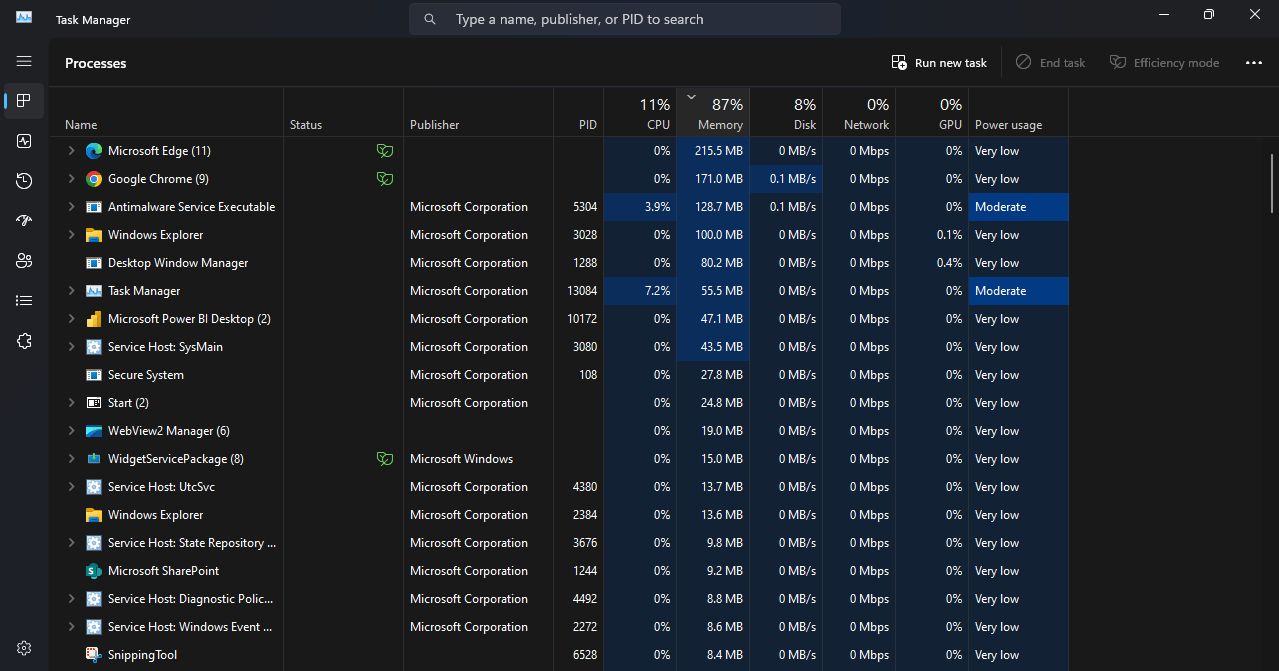This screenshot has height=671, width=1279.
Task: Open the Users page in sidebar
Action: pos(24,261)
